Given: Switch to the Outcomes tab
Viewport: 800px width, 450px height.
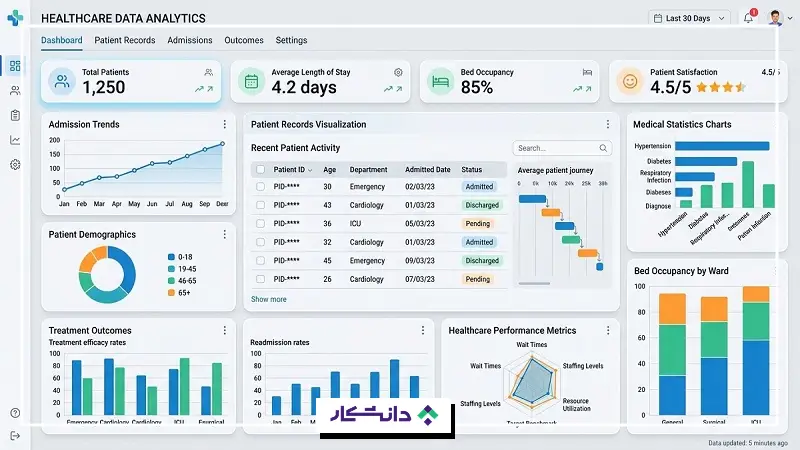Looking at the screenshot, I should click(244, 40).
